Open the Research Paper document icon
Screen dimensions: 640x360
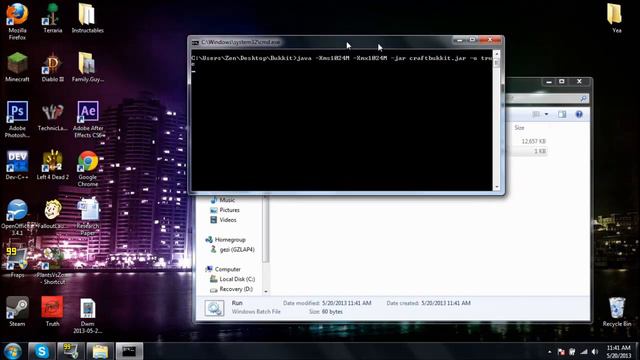tap(88, 216)
